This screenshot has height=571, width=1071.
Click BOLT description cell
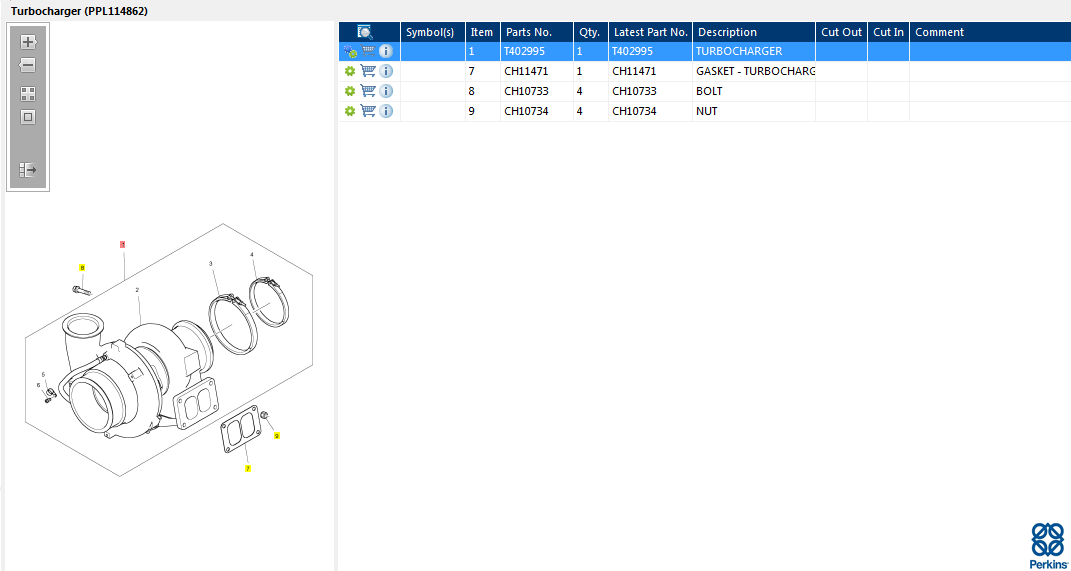pos(754,91)
